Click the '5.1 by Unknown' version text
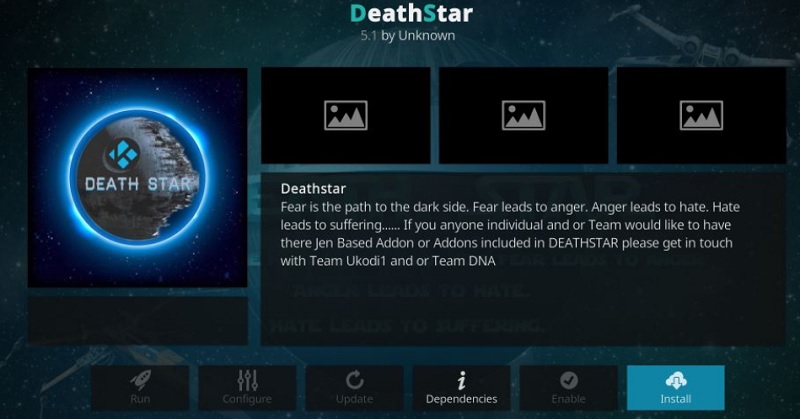Screen dimensions: 800x419 pos(408,36)
